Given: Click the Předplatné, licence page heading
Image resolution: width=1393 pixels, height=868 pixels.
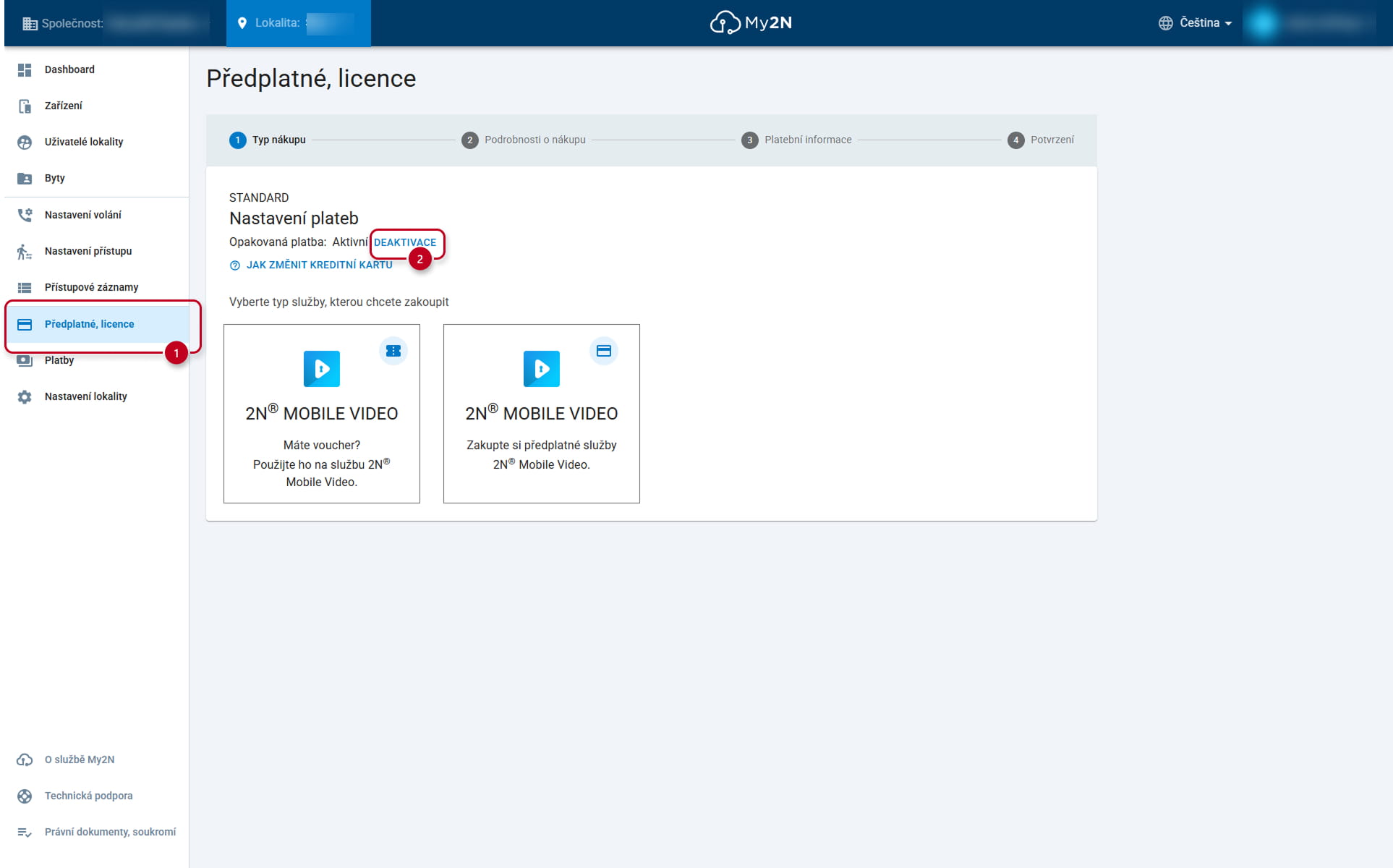Looking at the screenshot, I should click(311, 78).
